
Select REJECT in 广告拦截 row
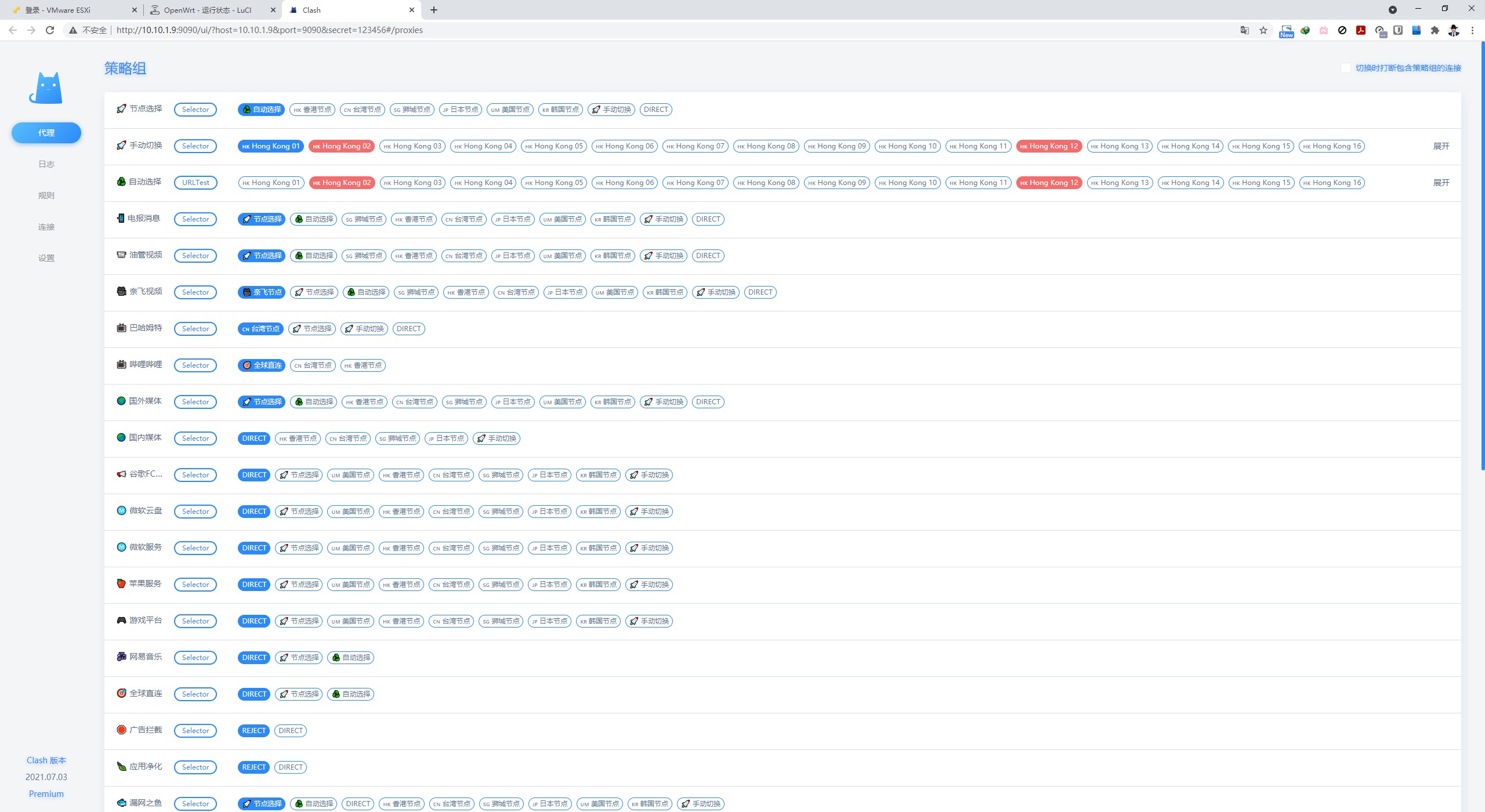(x=253, y=731)
